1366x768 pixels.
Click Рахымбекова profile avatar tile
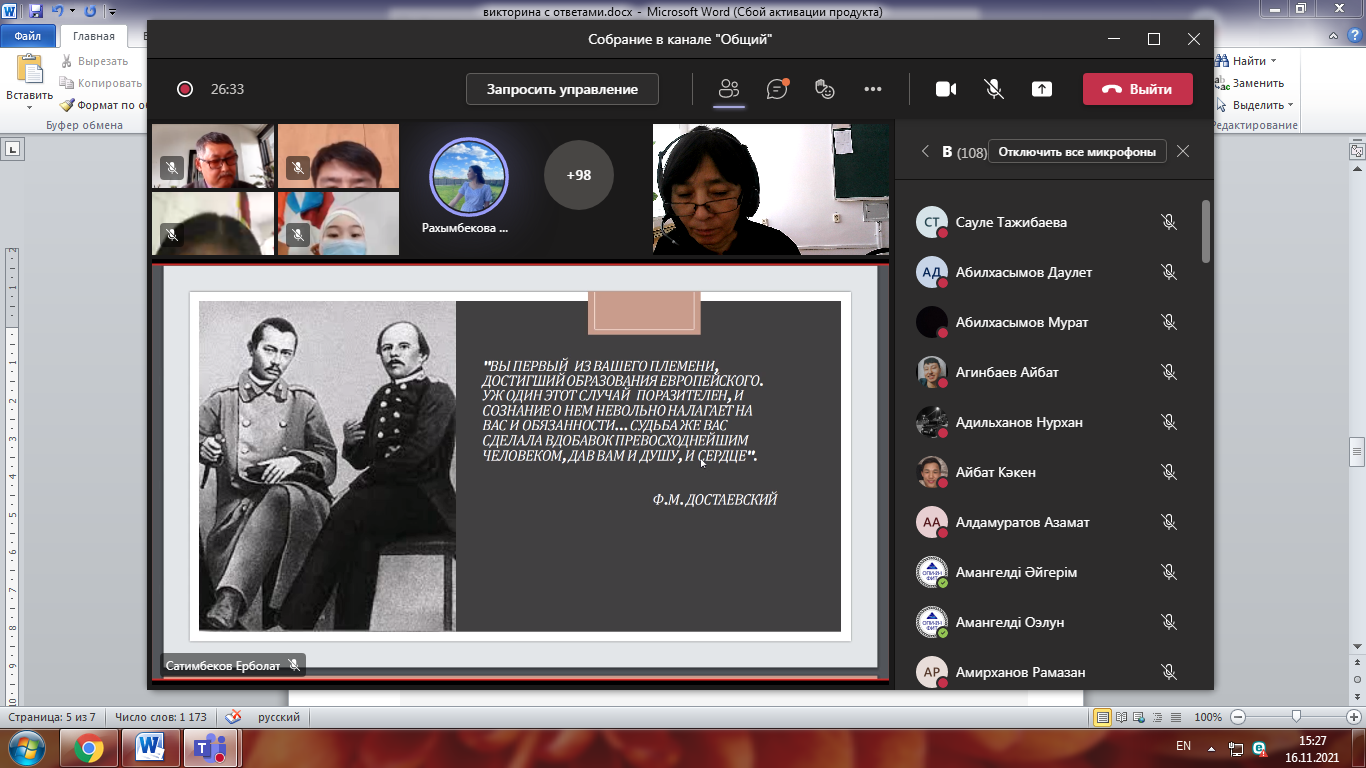[x=469, y=176]
